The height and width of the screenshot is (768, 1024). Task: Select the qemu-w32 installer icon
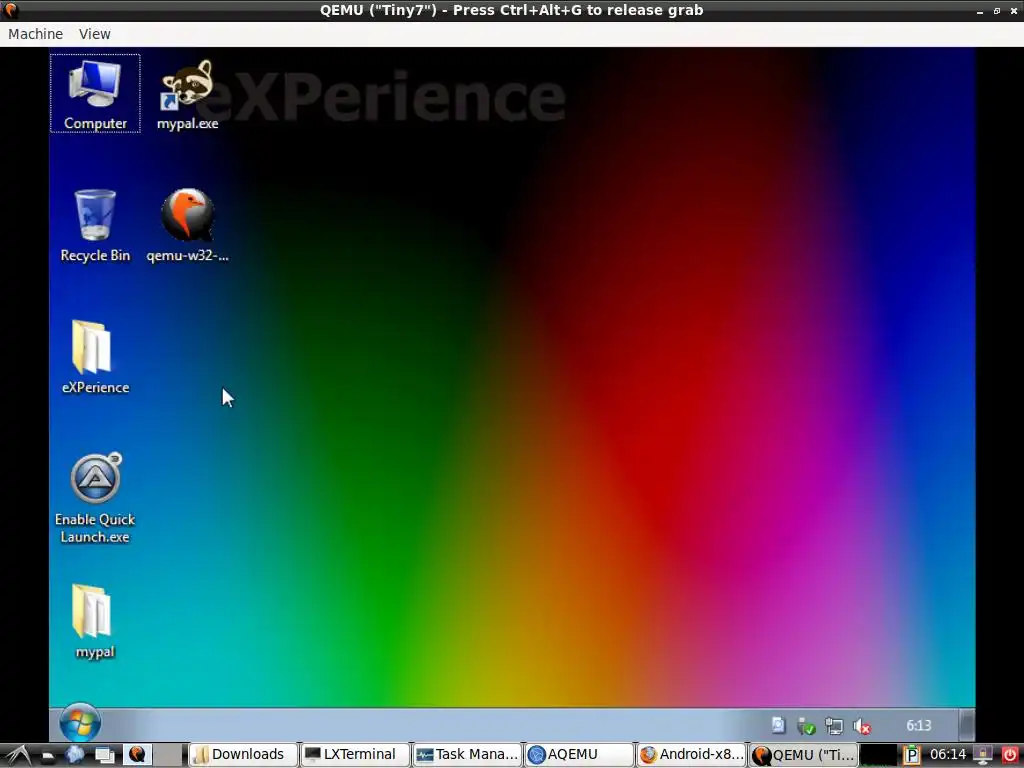[x=187, y=225]
